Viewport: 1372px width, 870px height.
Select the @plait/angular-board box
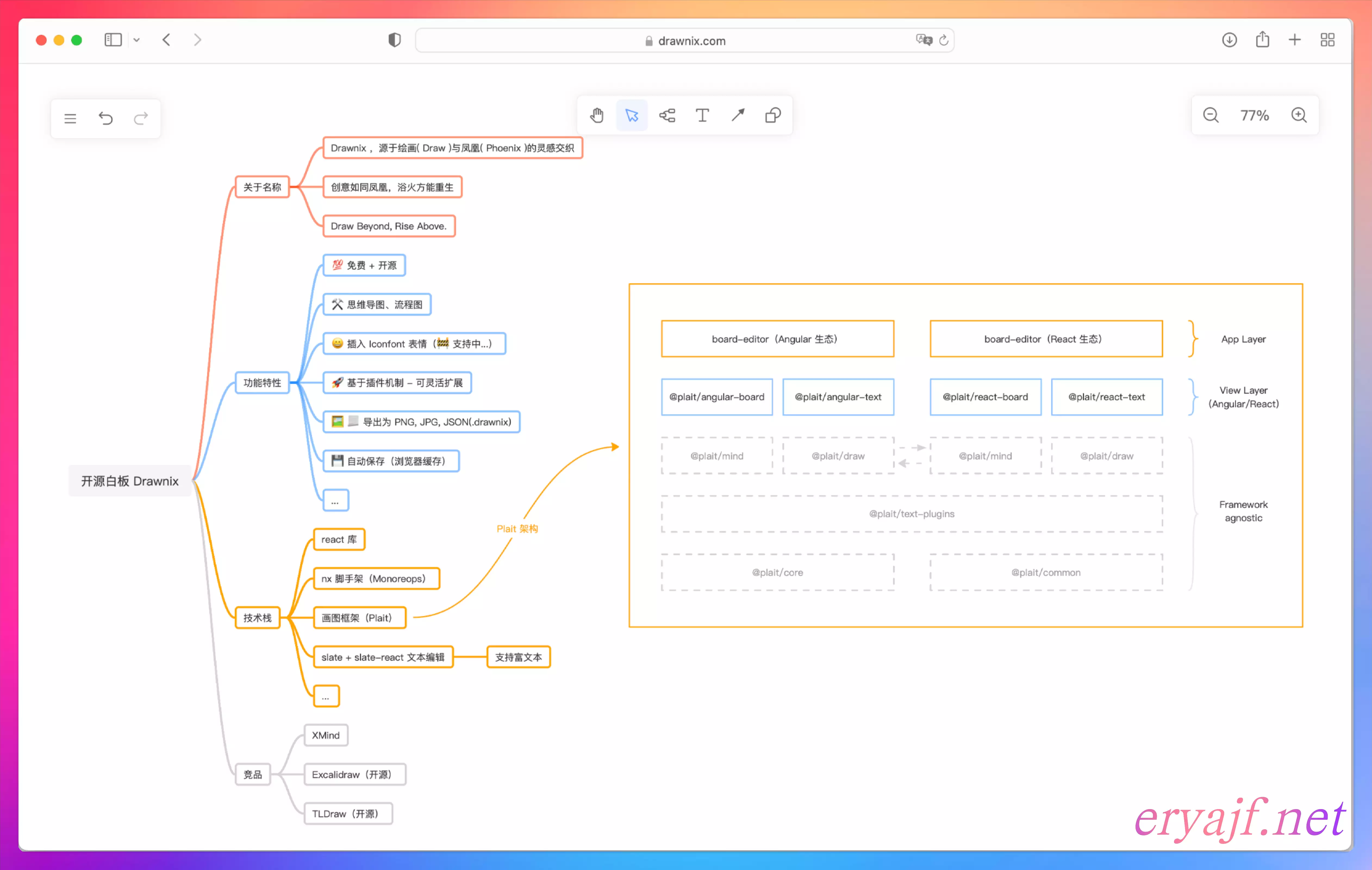pos(717,397)
